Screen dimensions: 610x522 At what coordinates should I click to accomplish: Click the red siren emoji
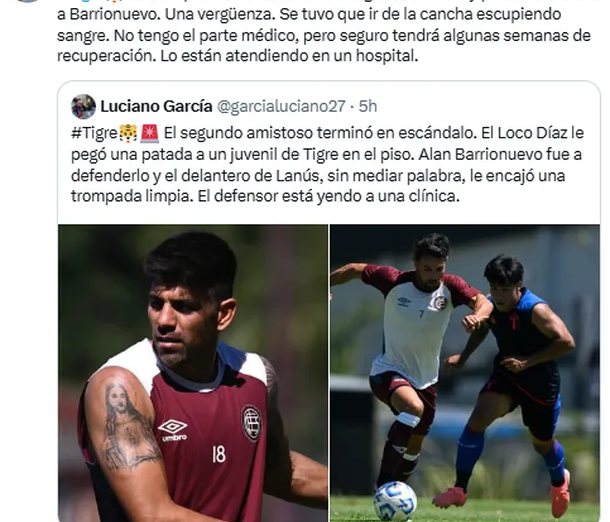click(x=149, y=133)
